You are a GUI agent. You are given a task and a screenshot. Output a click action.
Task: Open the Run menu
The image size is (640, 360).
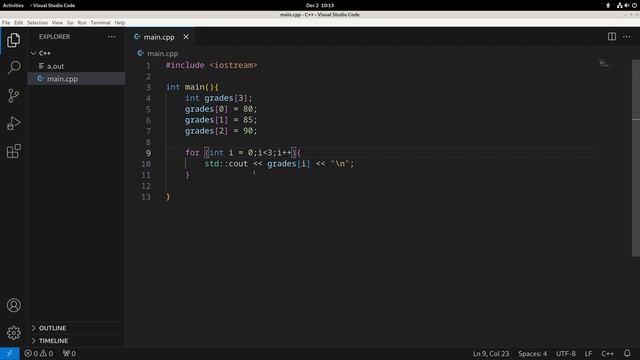pyautogui.click(x=82, y=23)
